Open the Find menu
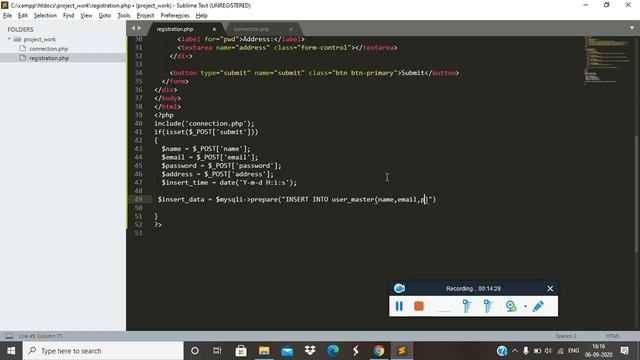The image size is (640, 360). pyautogui.click(x=68, y=16)
